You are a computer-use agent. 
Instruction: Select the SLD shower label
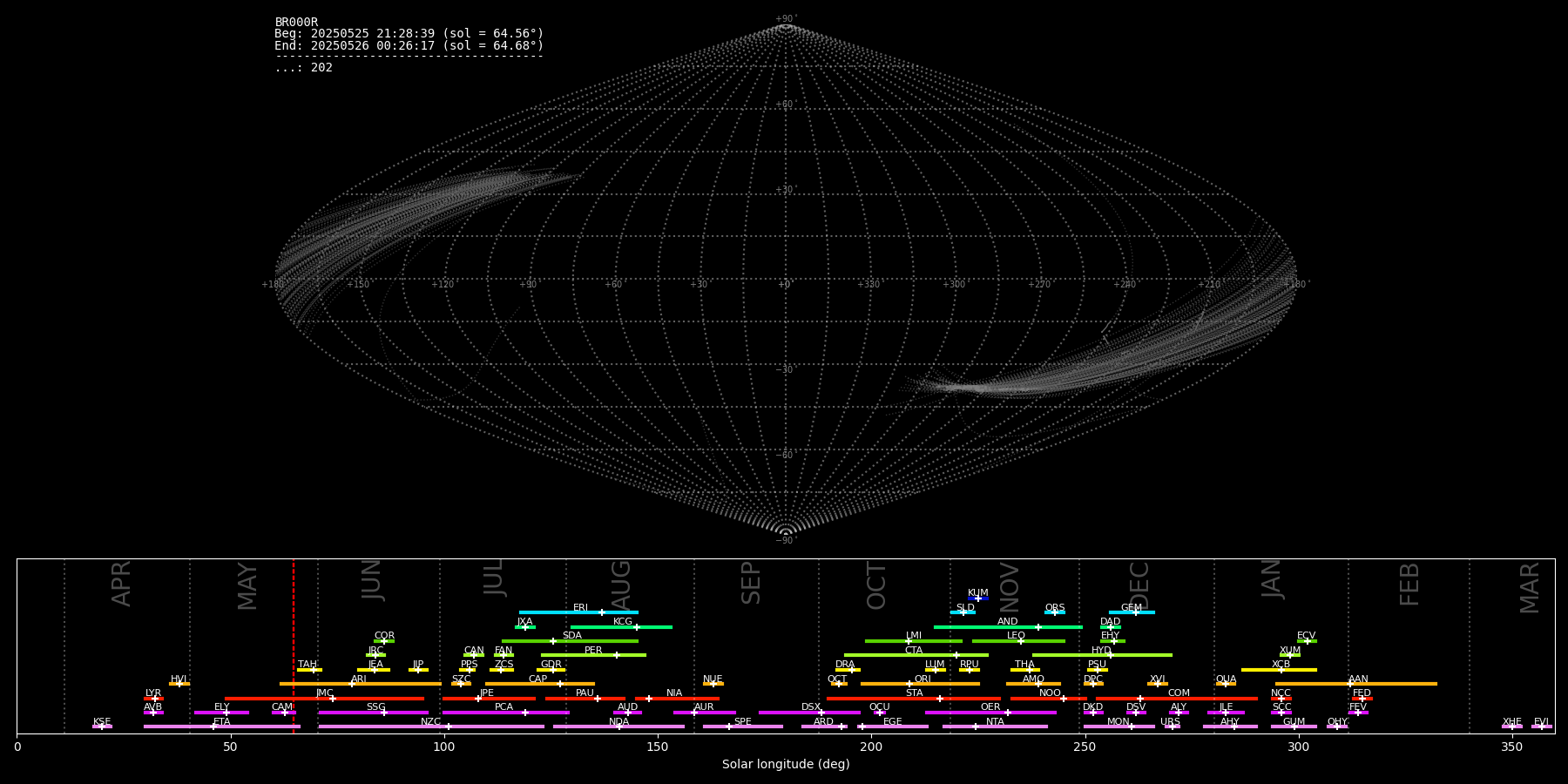(964, 608)
